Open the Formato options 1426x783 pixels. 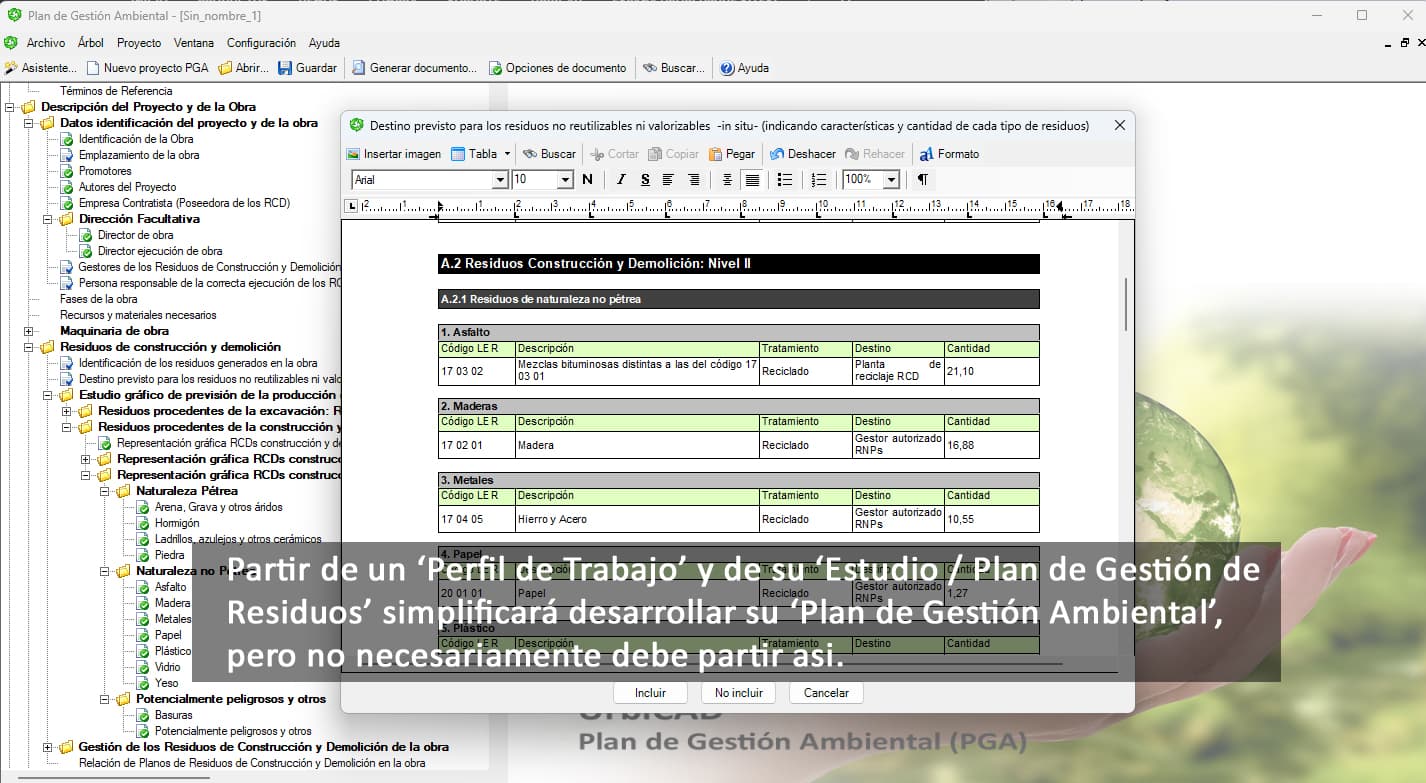[949, 154]
